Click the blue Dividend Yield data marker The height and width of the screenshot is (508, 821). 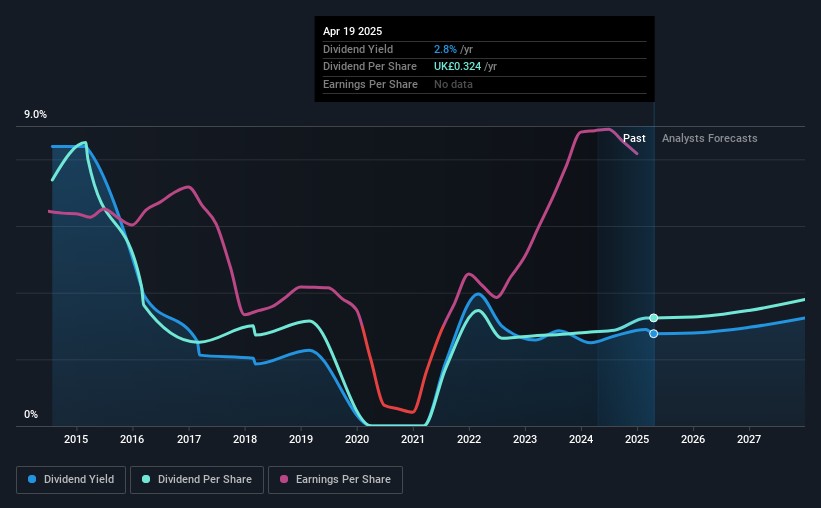pos(654,333)
